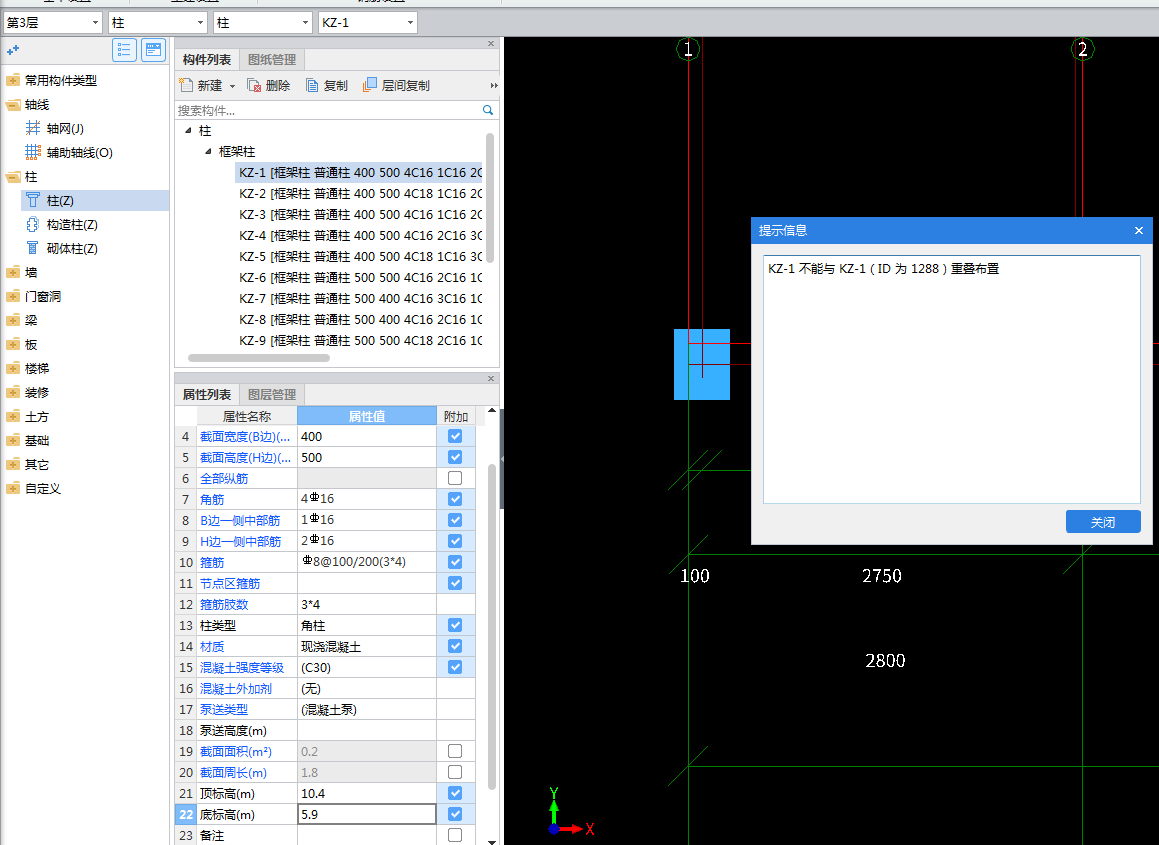Open the 楼梯 folder icon
This screenshot has height=845, width=1159.
pyautogui.click(x=13, y=368)
